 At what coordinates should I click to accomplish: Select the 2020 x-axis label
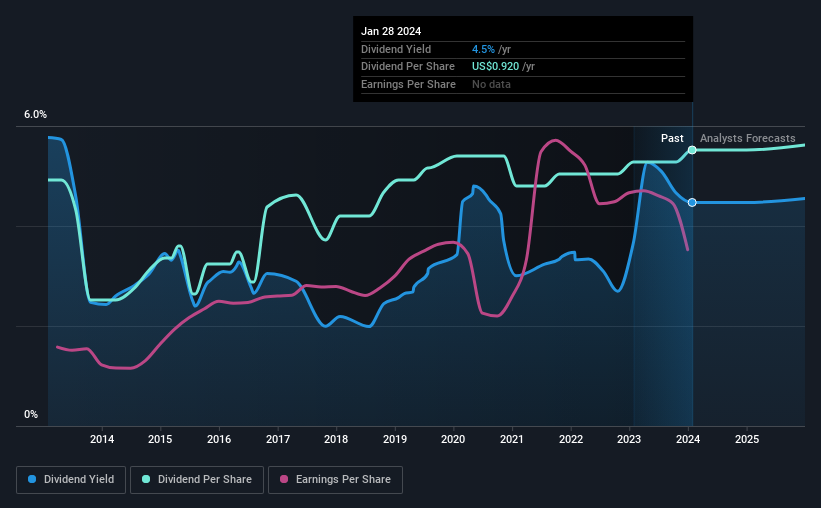point(453,439)
